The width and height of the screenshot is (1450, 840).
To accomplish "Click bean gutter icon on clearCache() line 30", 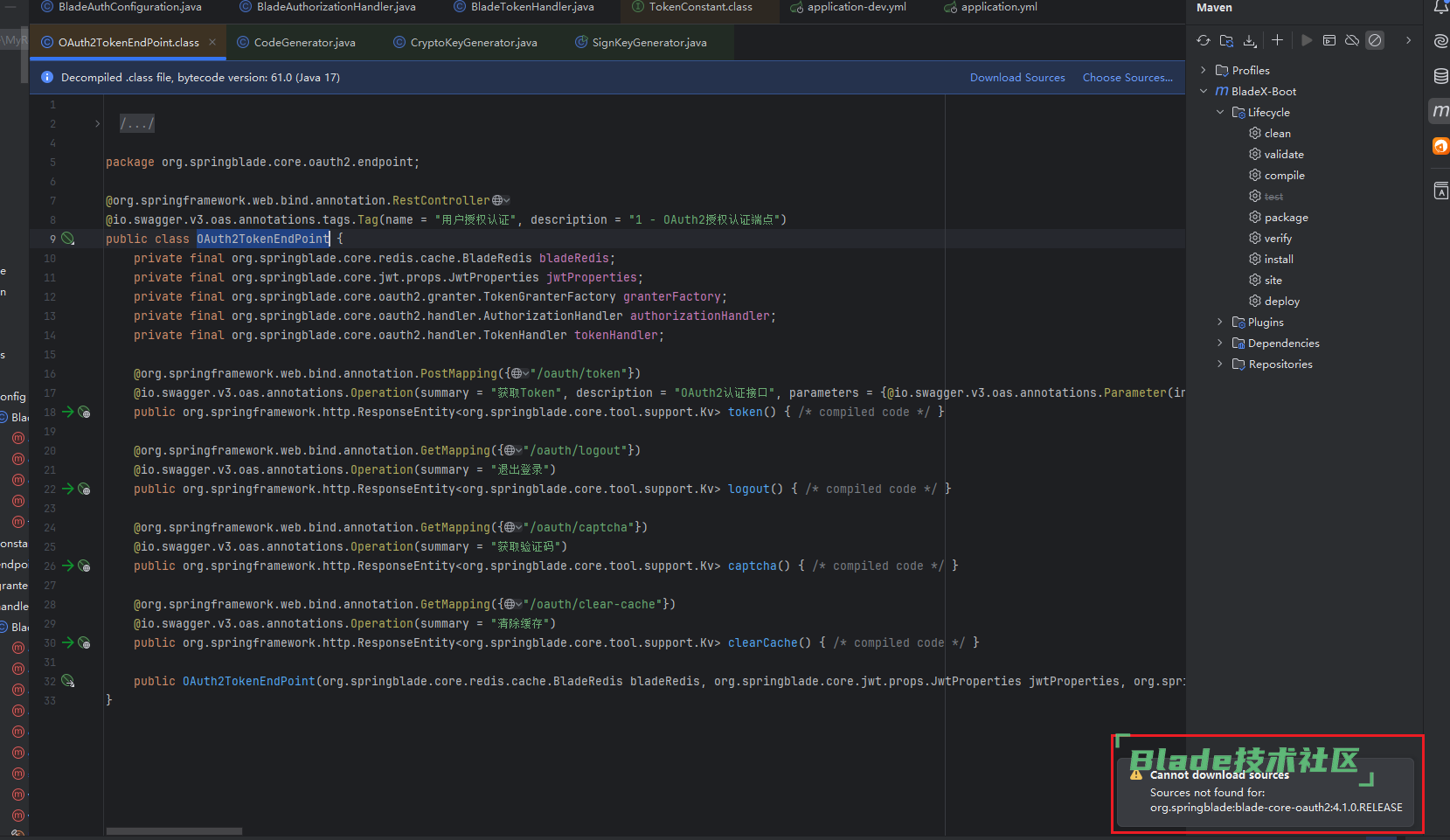I will coord(85,642).
